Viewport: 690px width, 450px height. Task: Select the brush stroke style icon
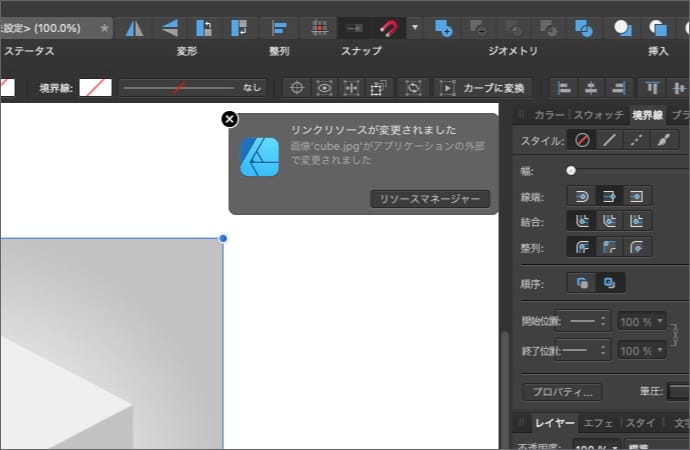(661, 141)
